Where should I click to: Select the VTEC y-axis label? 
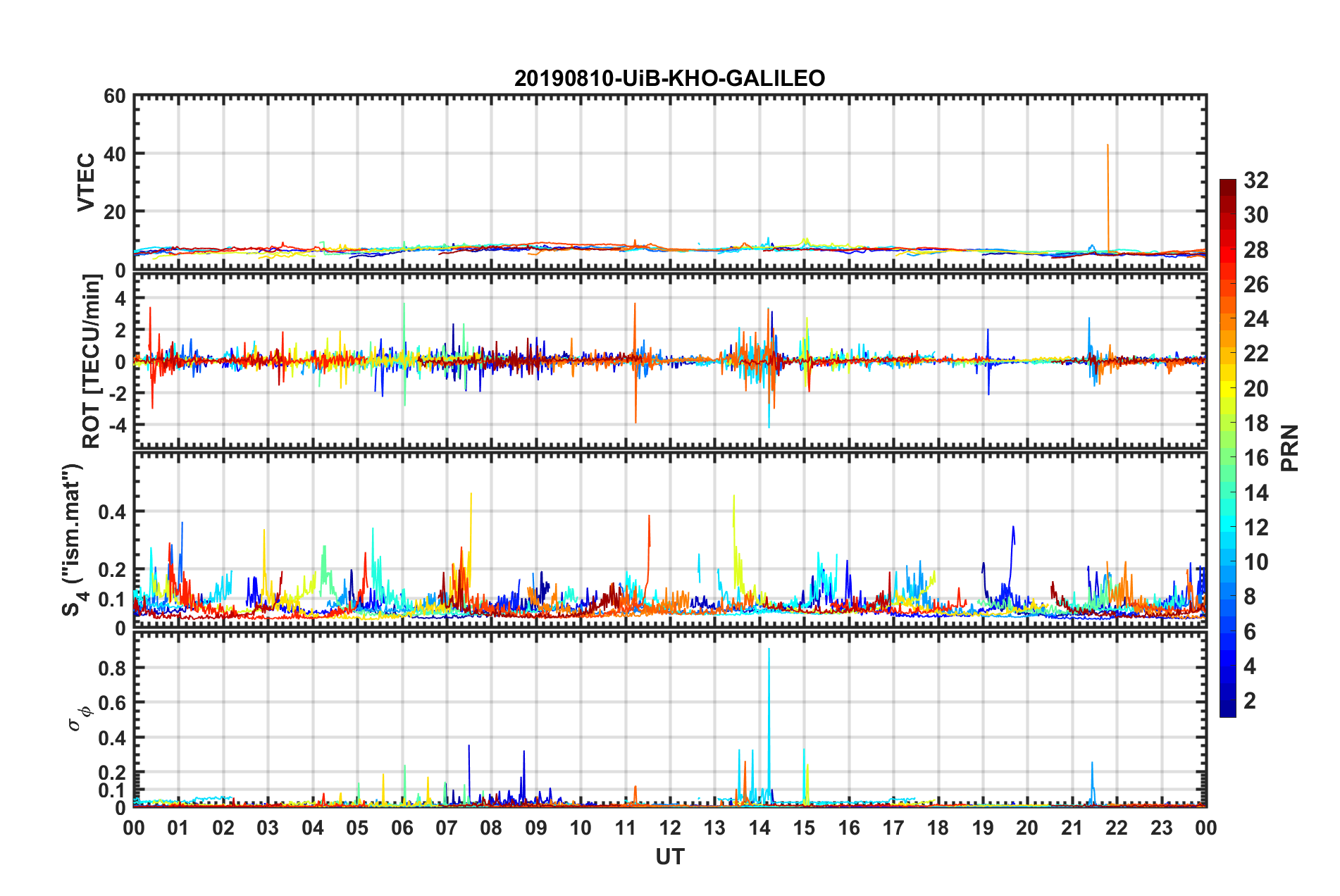pyautogui.click(x=86, y=182)
